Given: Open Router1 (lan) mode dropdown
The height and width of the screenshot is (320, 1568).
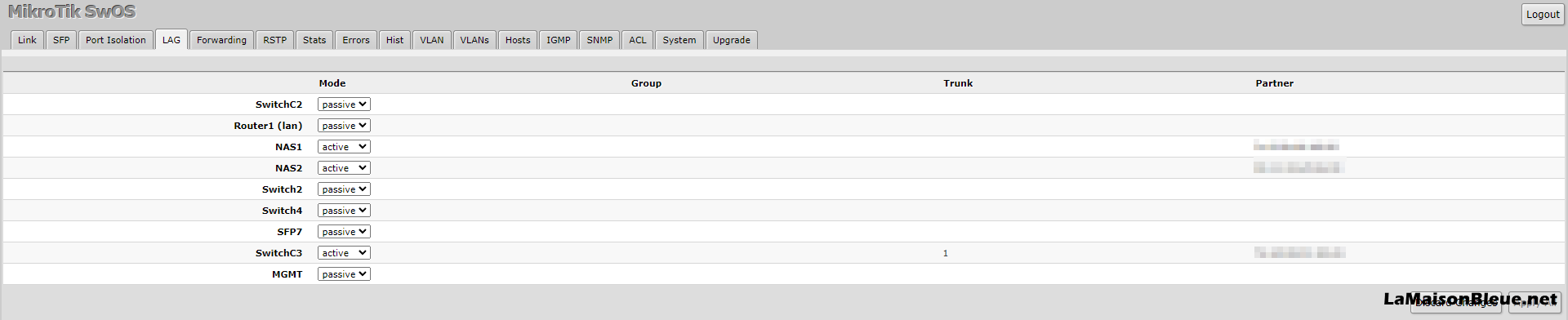Looking at the screenshot, I should tap(344, 126).
